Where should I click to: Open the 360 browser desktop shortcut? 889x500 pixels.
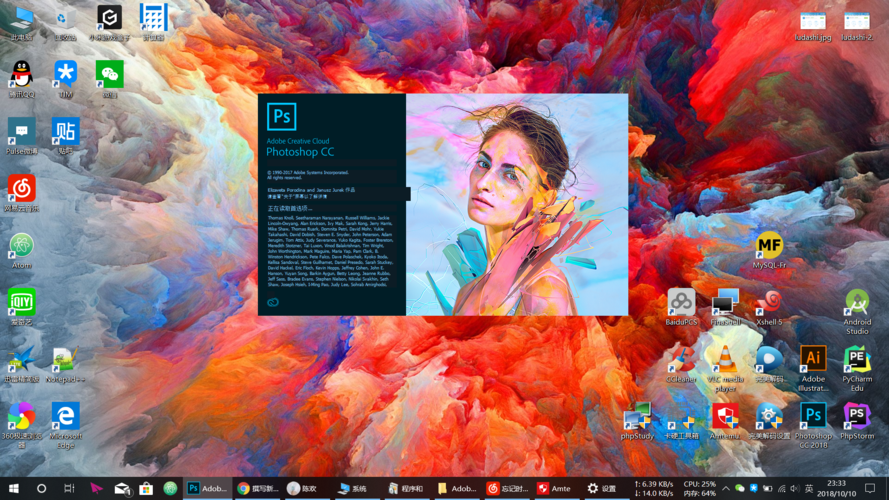pos(22,425)
